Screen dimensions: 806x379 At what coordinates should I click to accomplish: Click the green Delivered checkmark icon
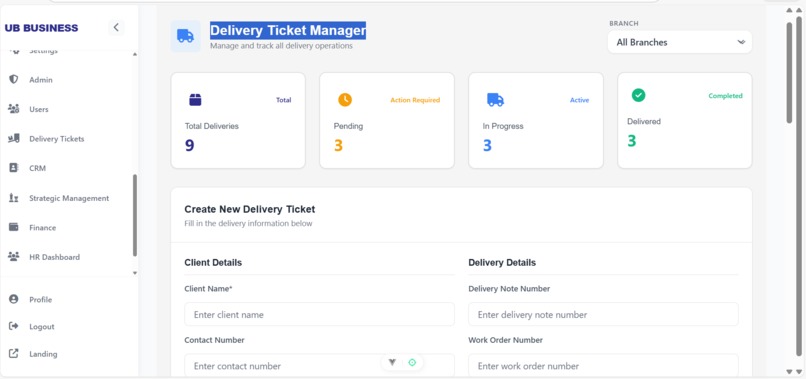(638, 95)
